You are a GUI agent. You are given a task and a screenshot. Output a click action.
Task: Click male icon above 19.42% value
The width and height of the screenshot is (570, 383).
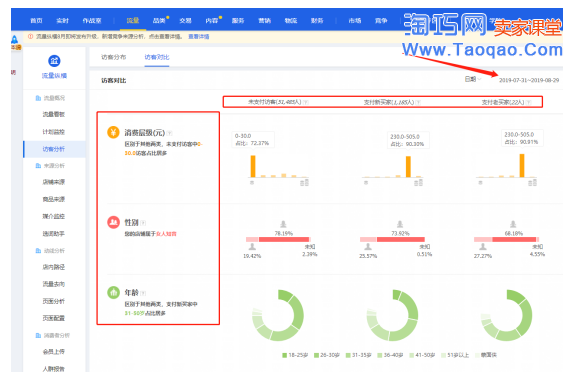[x=252, y=247]
